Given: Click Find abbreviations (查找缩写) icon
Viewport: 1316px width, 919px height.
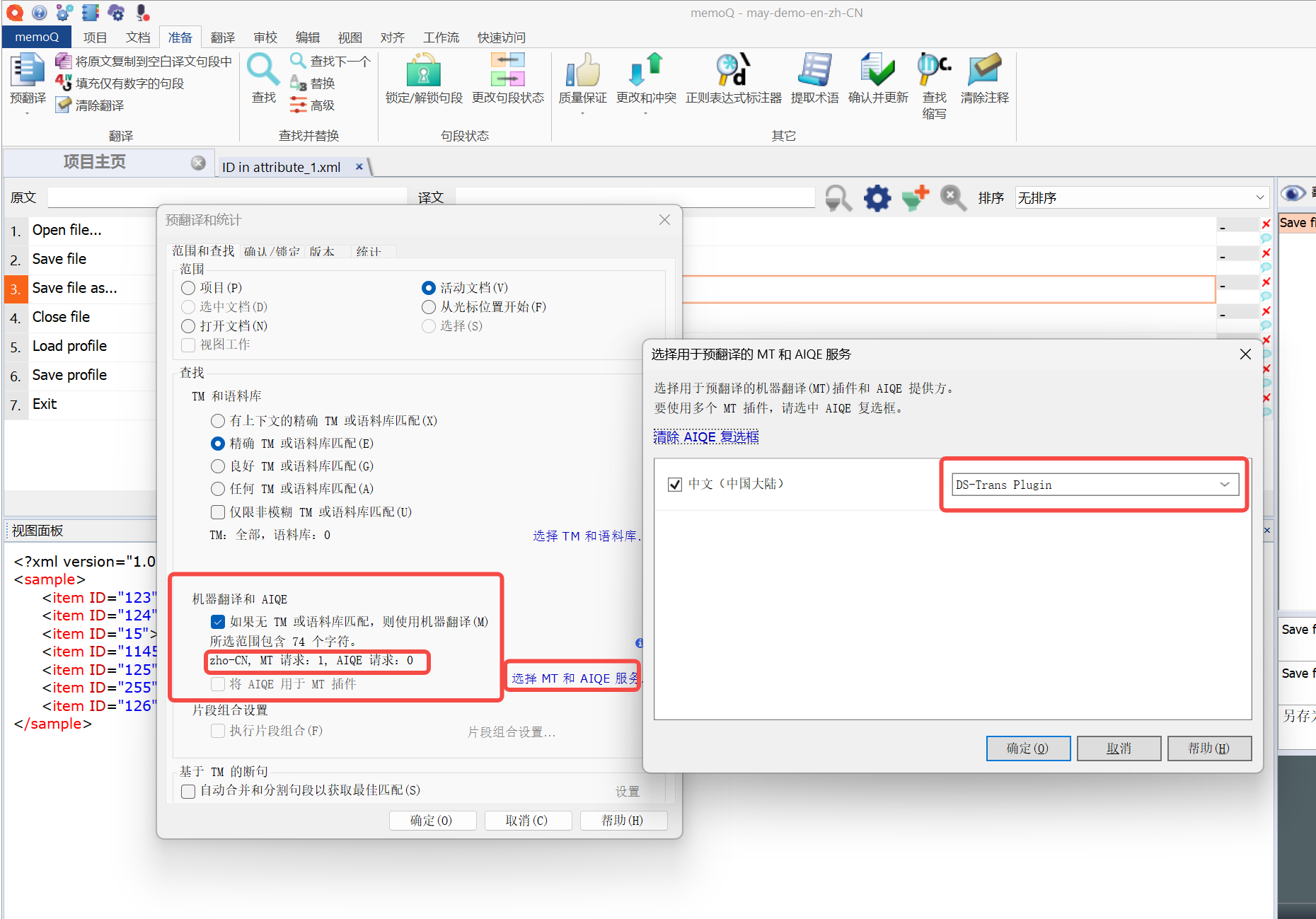Looking at the screenshot, I should 934,69.
